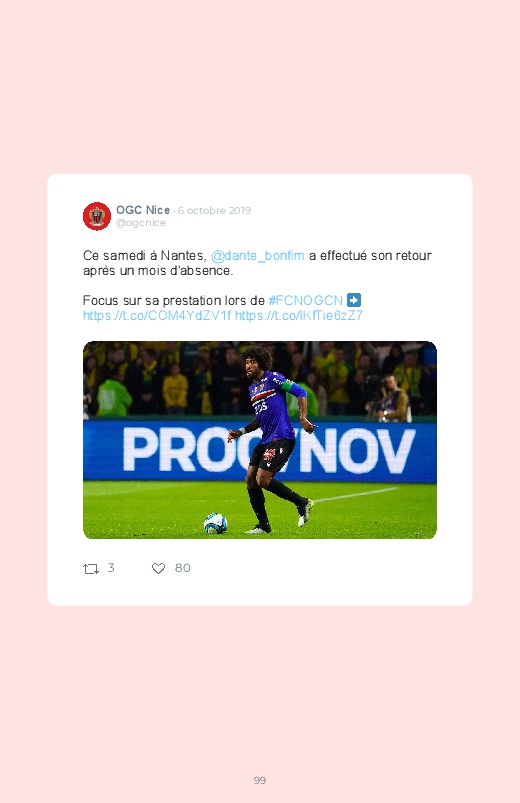Click the text "après un mois d'absence"
The image size is (520, 803).
coord(158,270)
